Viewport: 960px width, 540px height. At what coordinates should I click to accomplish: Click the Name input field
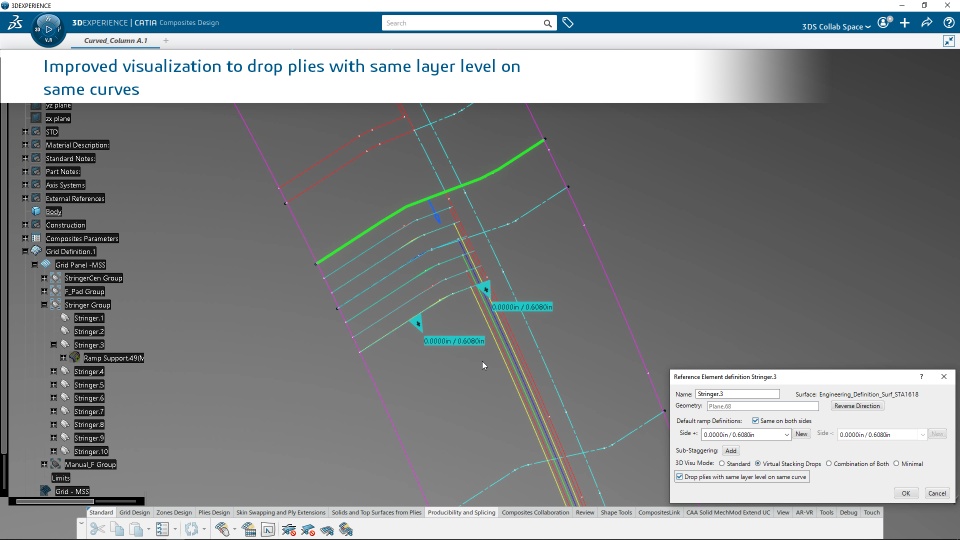point(737,394)
